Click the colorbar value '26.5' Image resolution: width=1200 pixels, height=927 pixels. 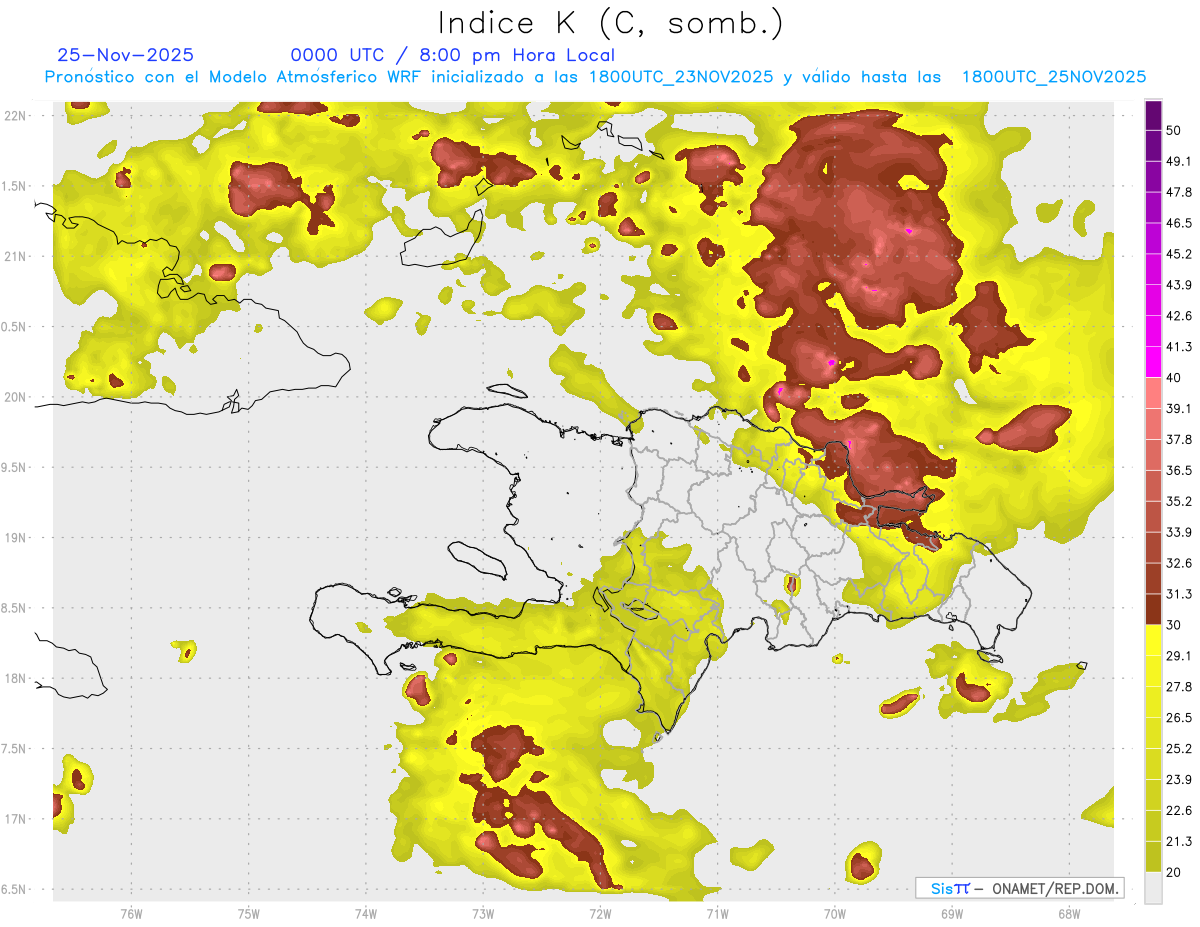point(1179,717)
